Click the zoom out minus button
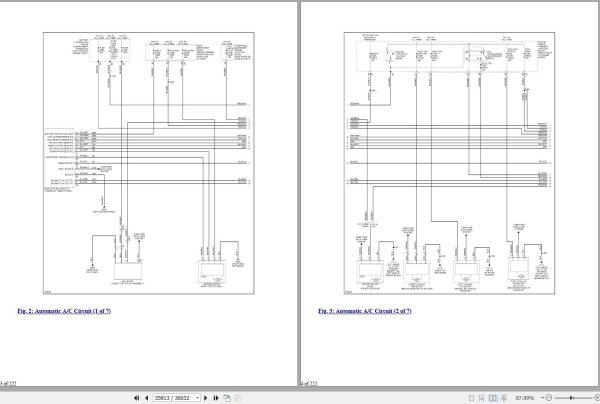This screenshot has height=404, width=600. pos(549,398)
